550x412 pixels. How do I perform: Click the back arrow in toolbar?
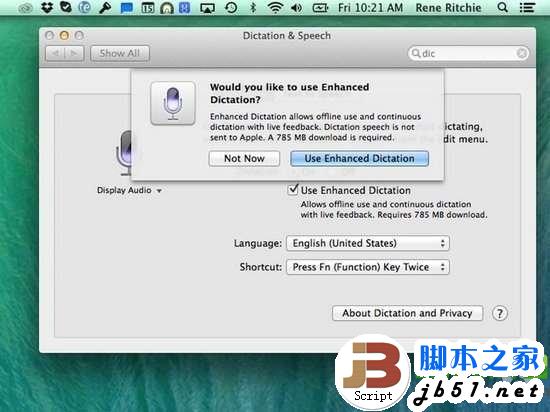55,53
